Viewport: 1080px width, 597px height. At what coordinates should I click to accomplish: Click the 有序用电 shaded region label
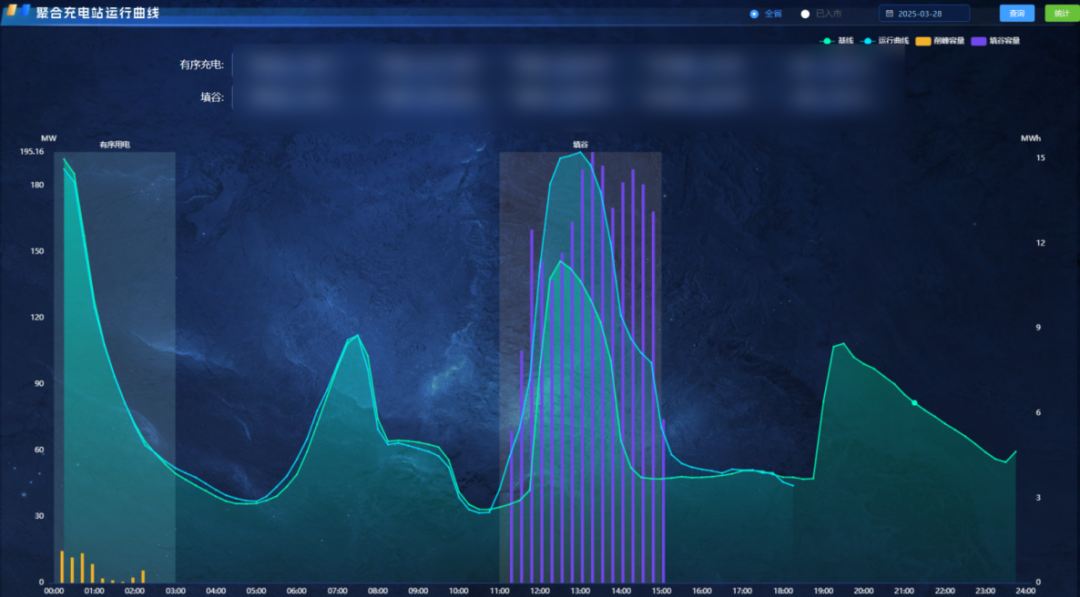114,145
